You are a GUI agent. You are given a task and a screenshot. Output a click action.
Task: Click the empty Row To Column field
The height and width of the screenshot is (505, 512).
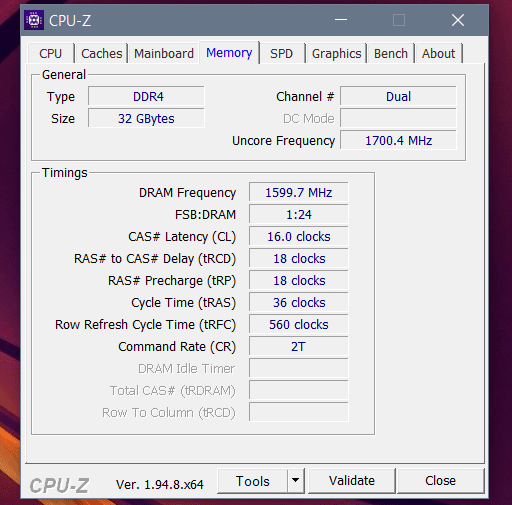tap(299, 413)
